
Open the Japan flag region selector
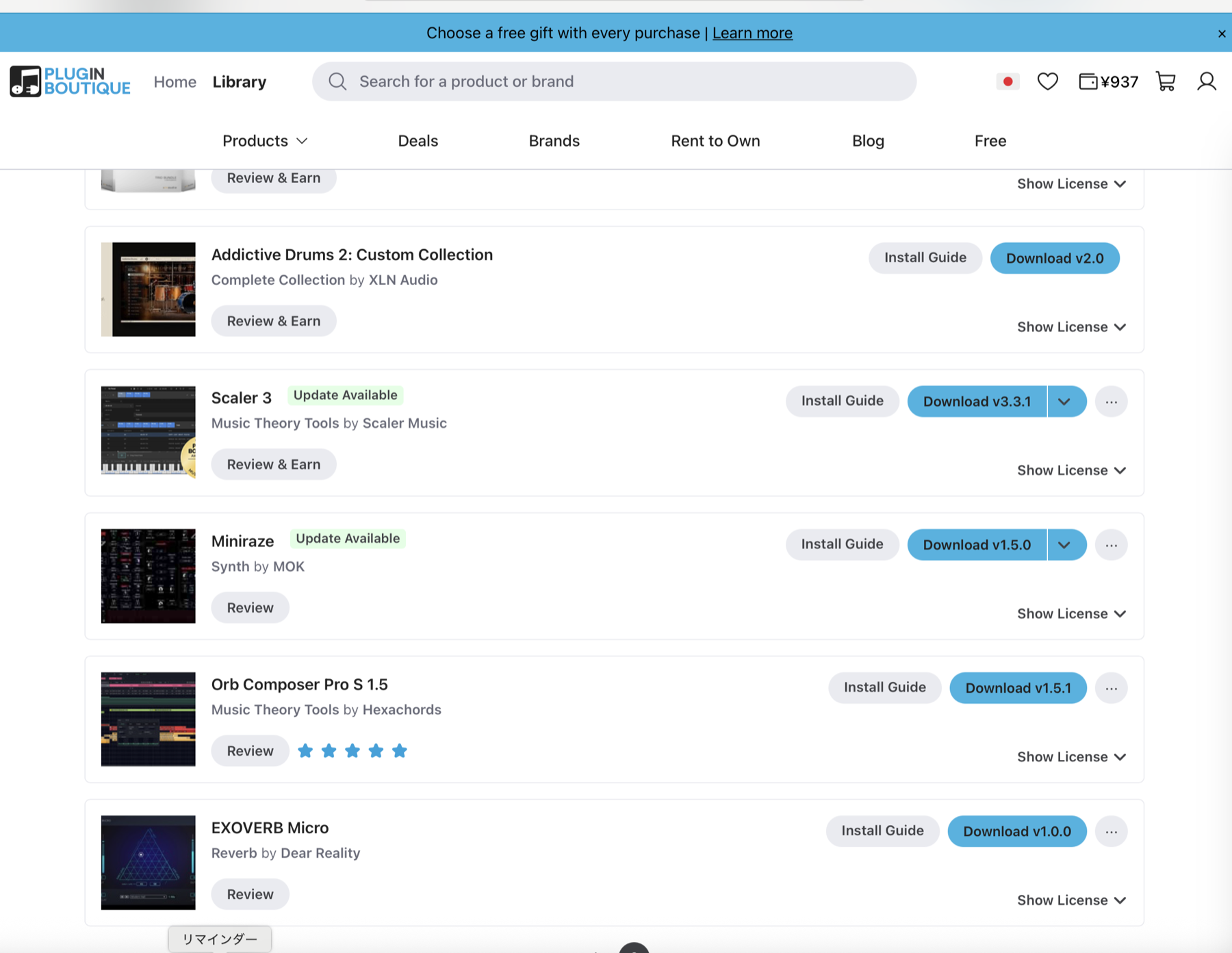[1008, 81]
